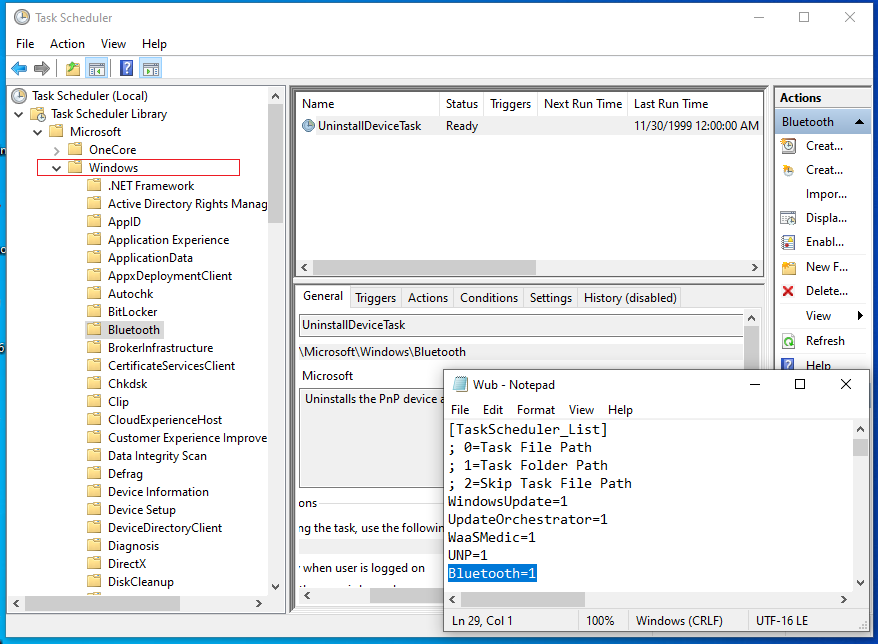Expand the OneCore folder node
878x644 pixels.
(57, 150)
